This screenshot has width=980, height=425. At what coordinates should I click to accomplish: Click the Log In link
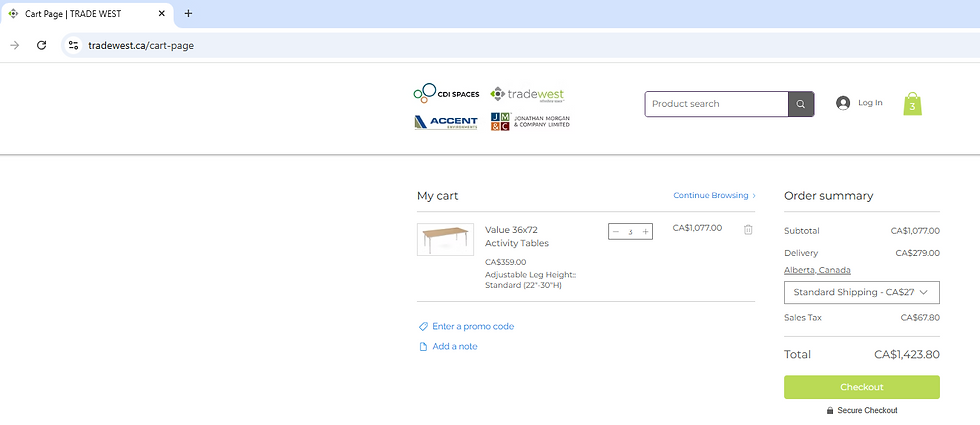pyautogui.click(x=870, y=102)
